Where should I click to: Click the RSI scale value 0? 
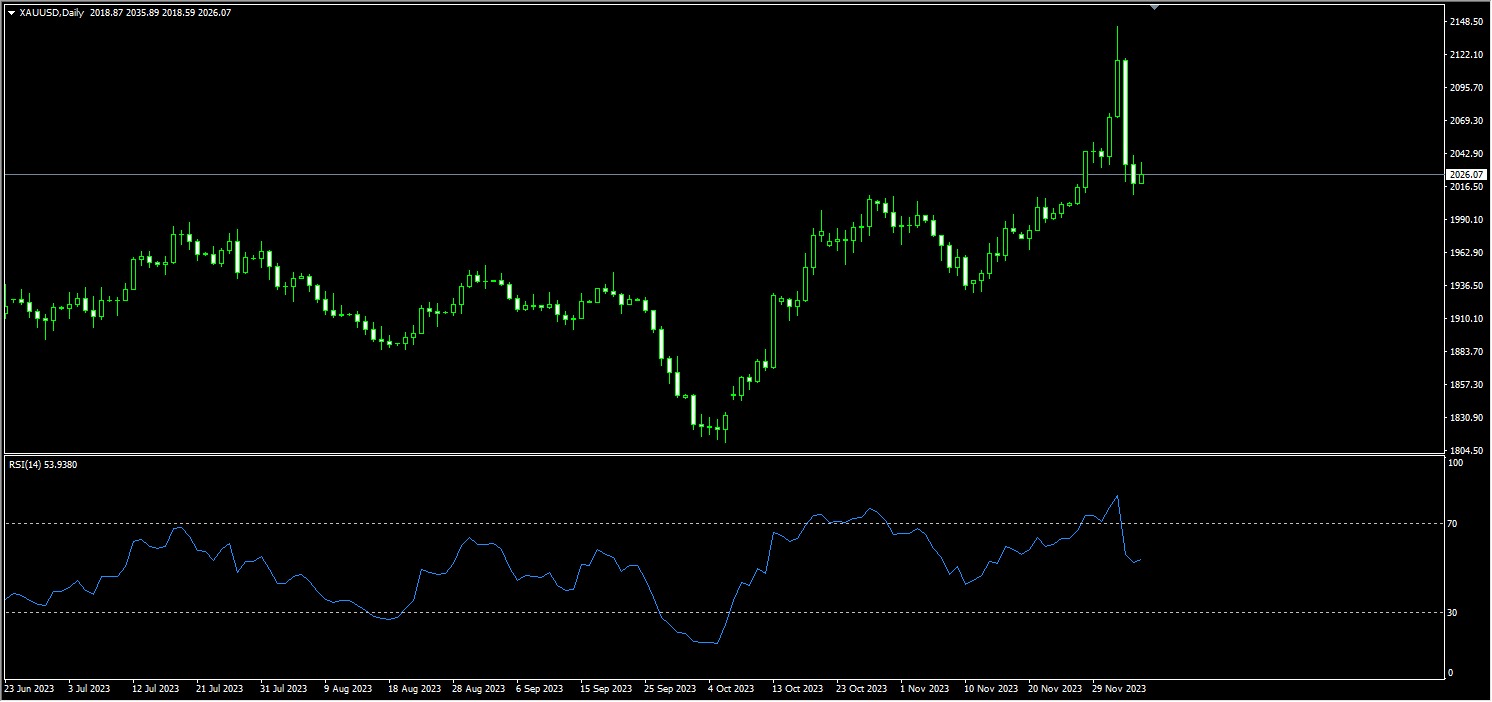click(x=1450, y=673)
